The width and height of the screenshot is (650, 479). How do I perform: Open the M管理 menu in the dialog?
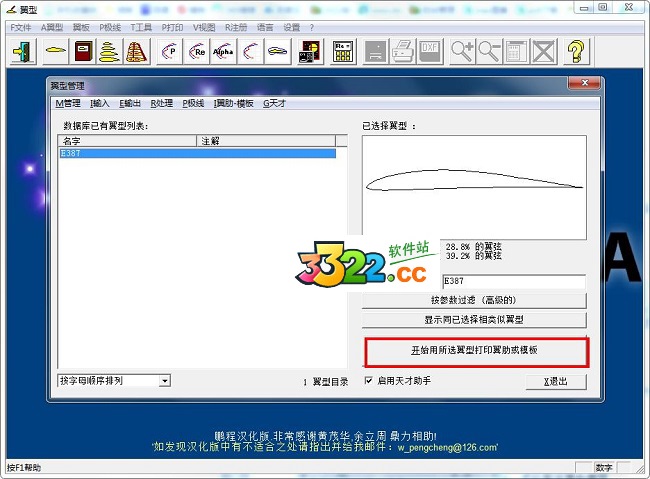click(x=68, y=103)
